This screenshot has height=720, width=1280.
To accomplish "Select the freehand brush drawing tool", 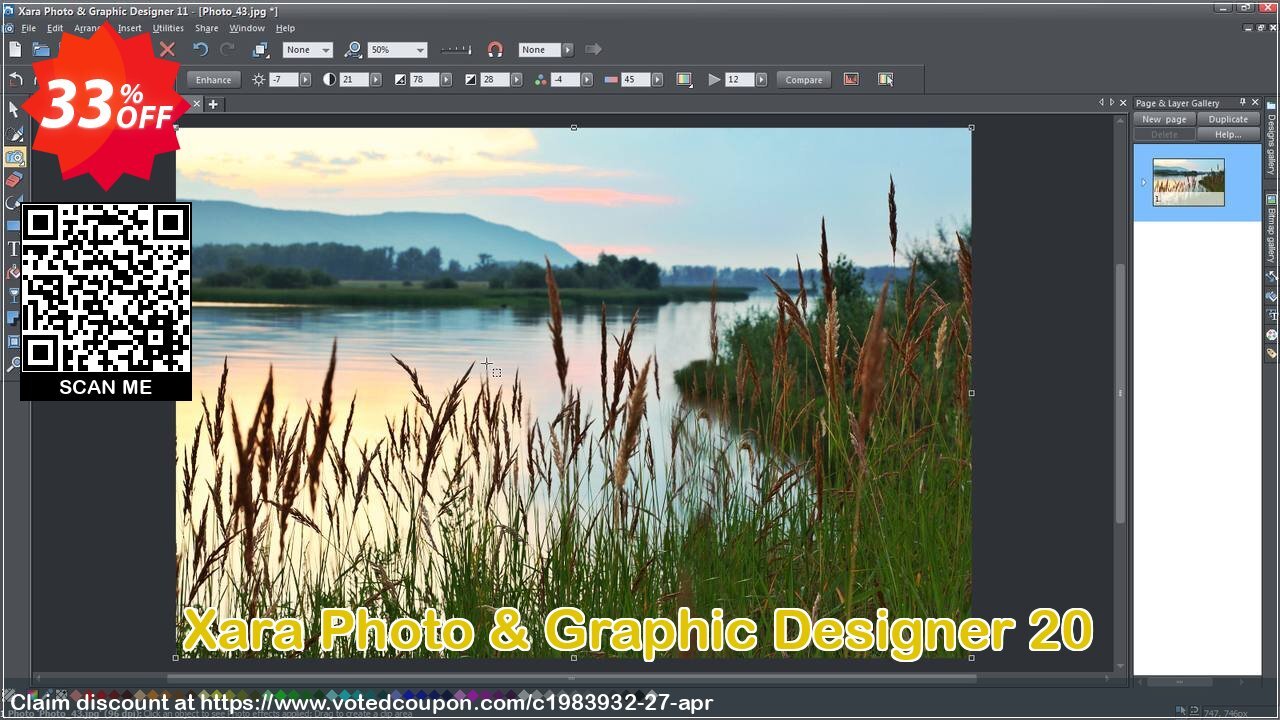I will 14,134.
